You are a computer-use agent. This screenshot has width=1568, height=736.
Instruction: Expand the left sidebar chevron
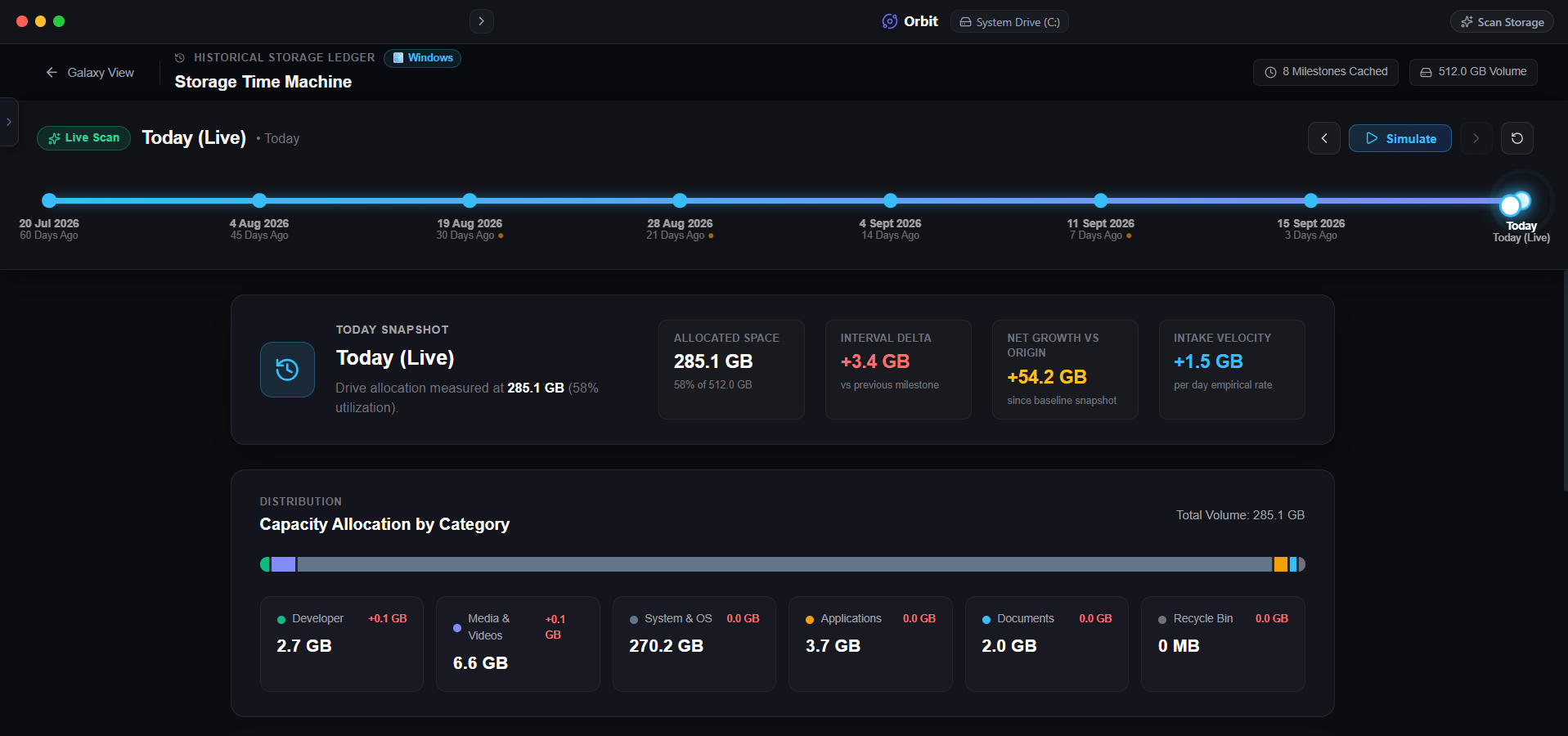point(8,122)
